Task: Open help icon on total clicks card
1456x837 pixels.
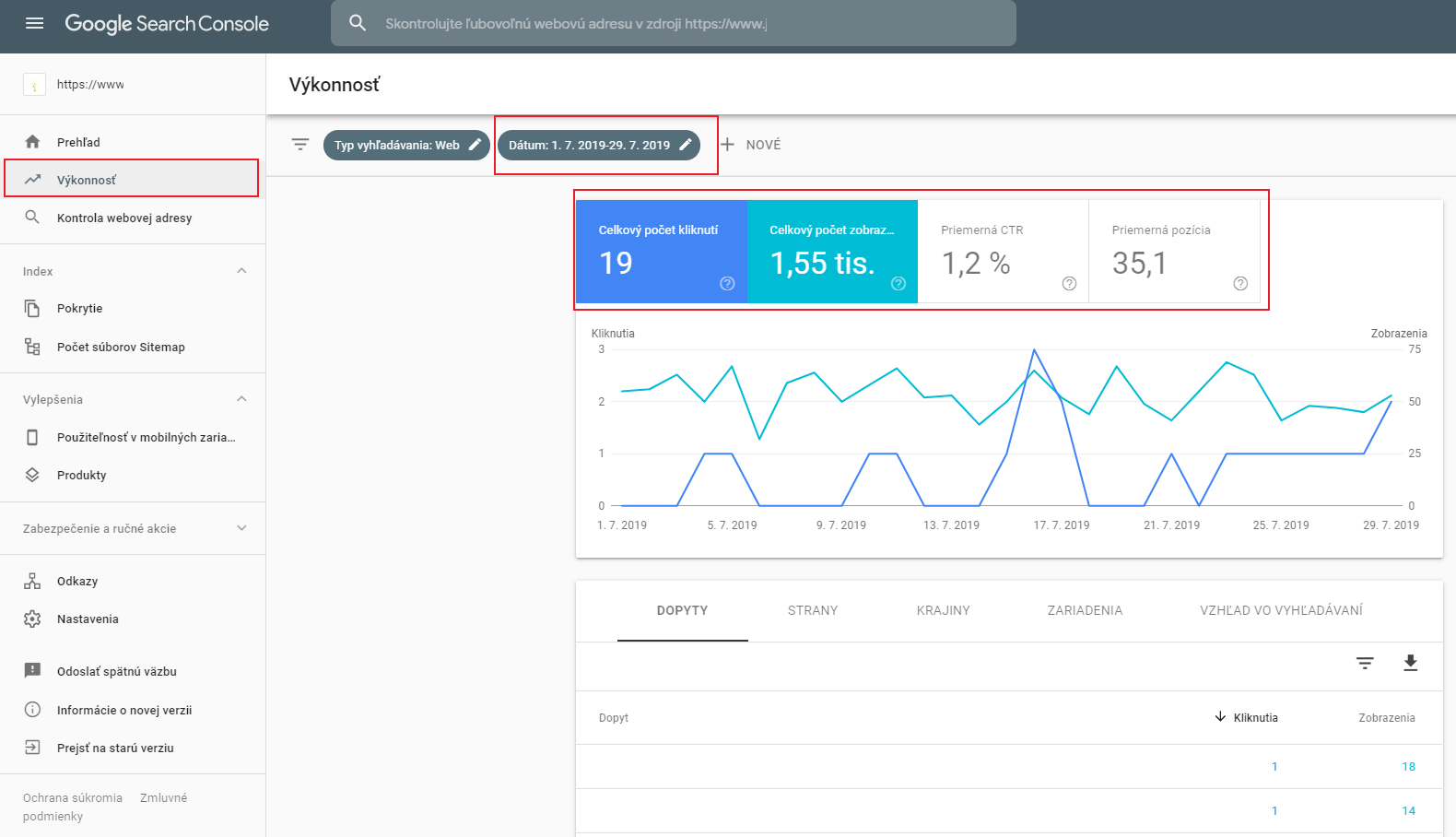Action: tap(727, 283)
